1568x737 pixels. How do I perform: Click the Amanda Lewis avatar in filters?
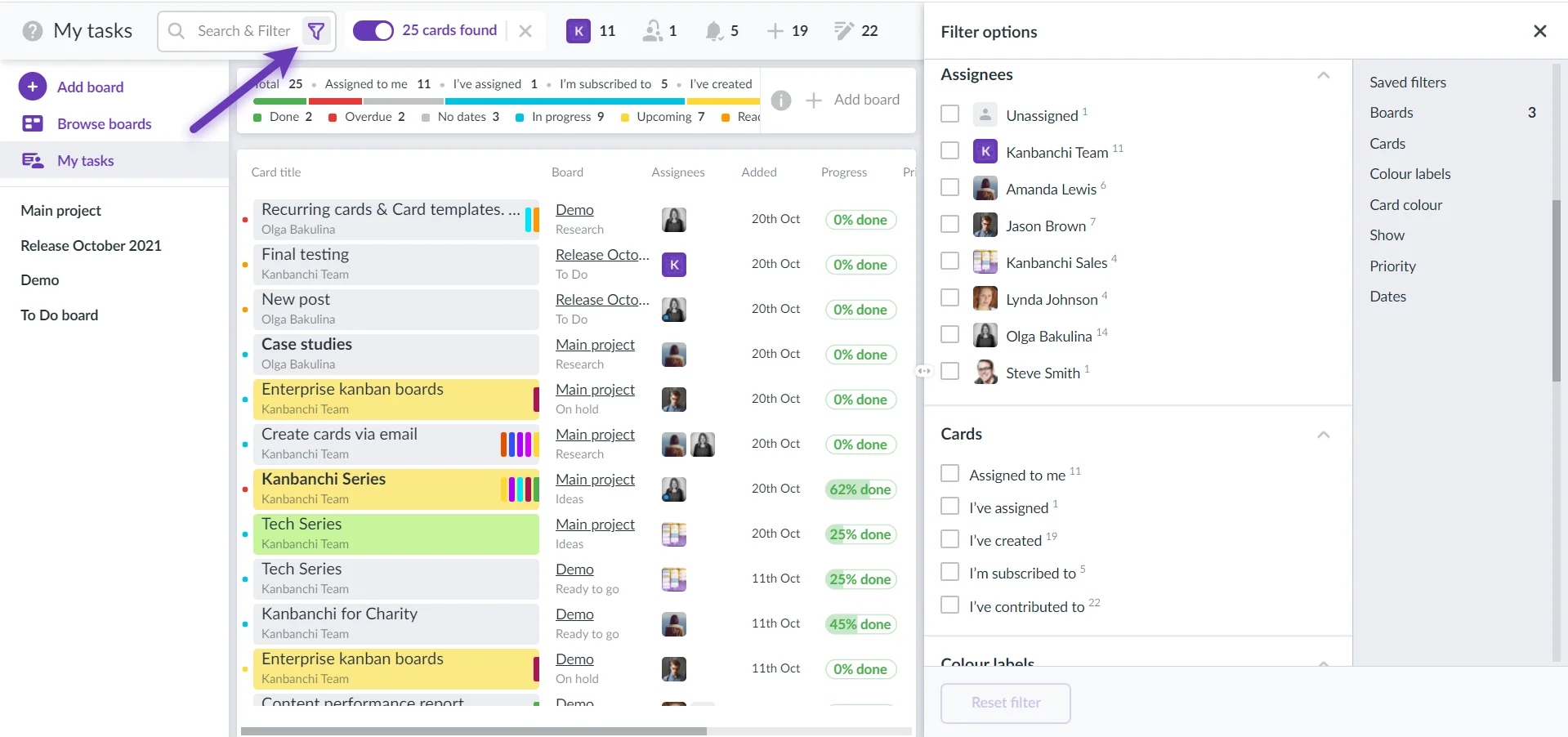click(985, 188)
